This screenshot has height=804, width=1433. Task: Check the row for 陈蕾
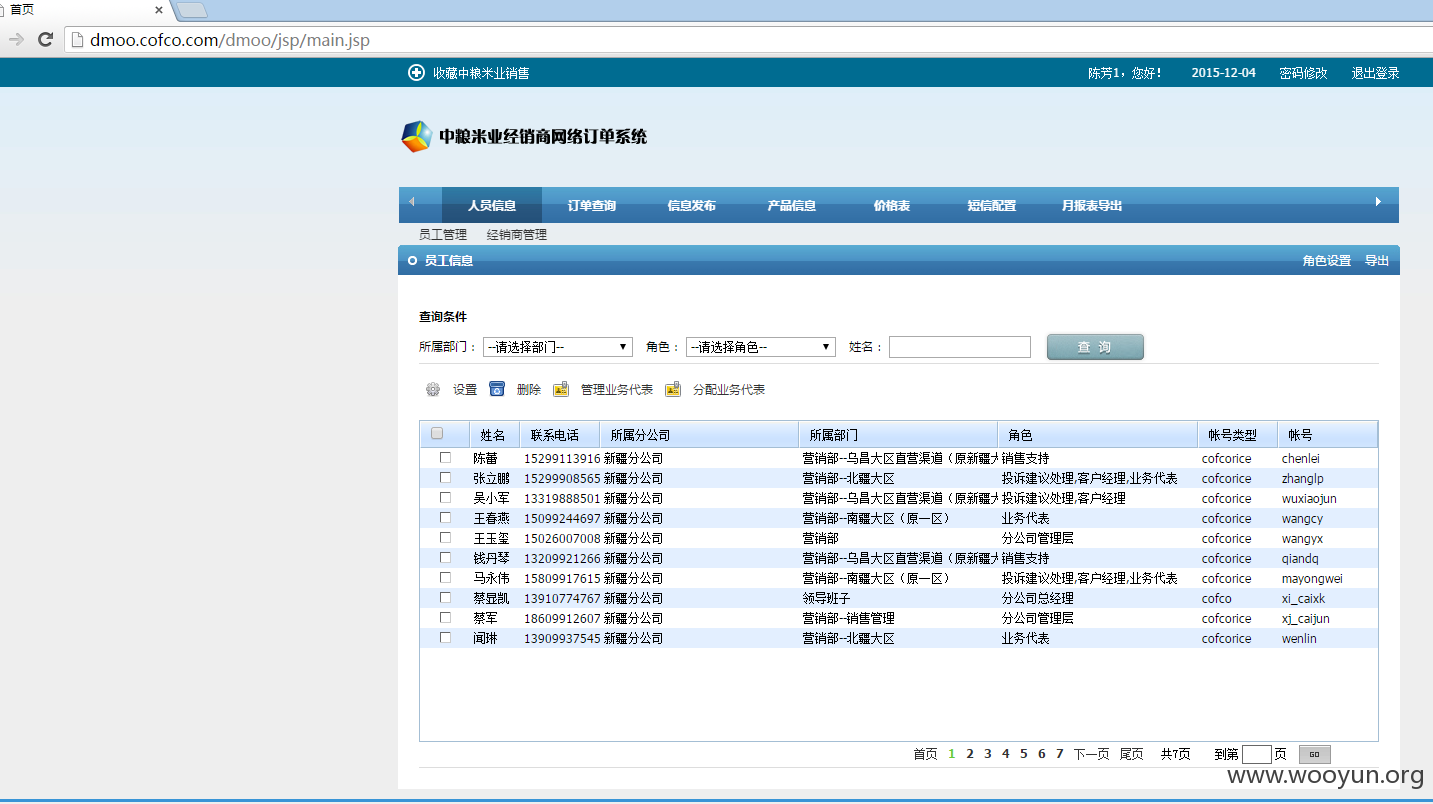[x=445, y=457]
